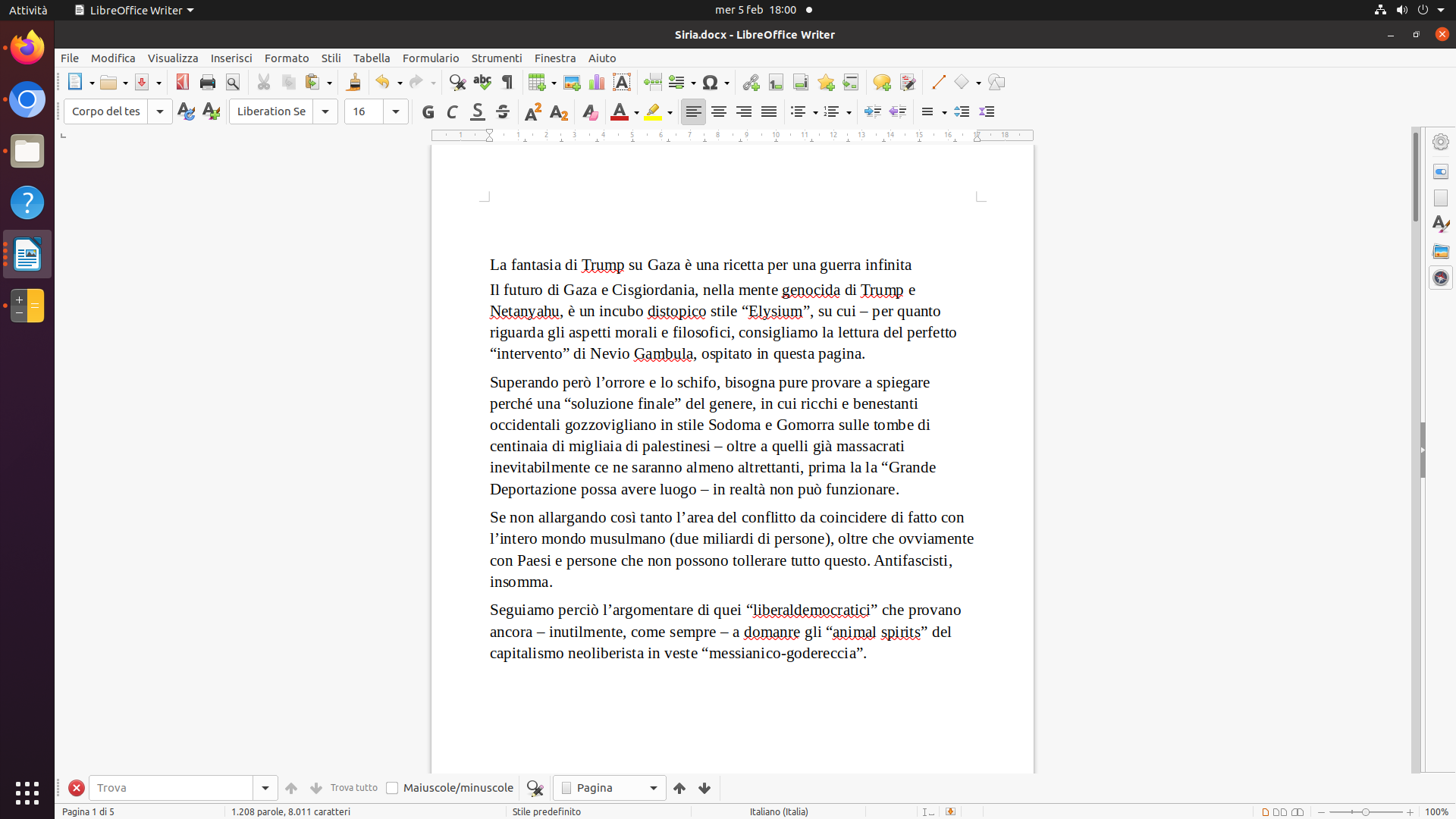Click the Insert Comment icon
The height and width of the screenshot is (819, 1456).
pos(881,82)
